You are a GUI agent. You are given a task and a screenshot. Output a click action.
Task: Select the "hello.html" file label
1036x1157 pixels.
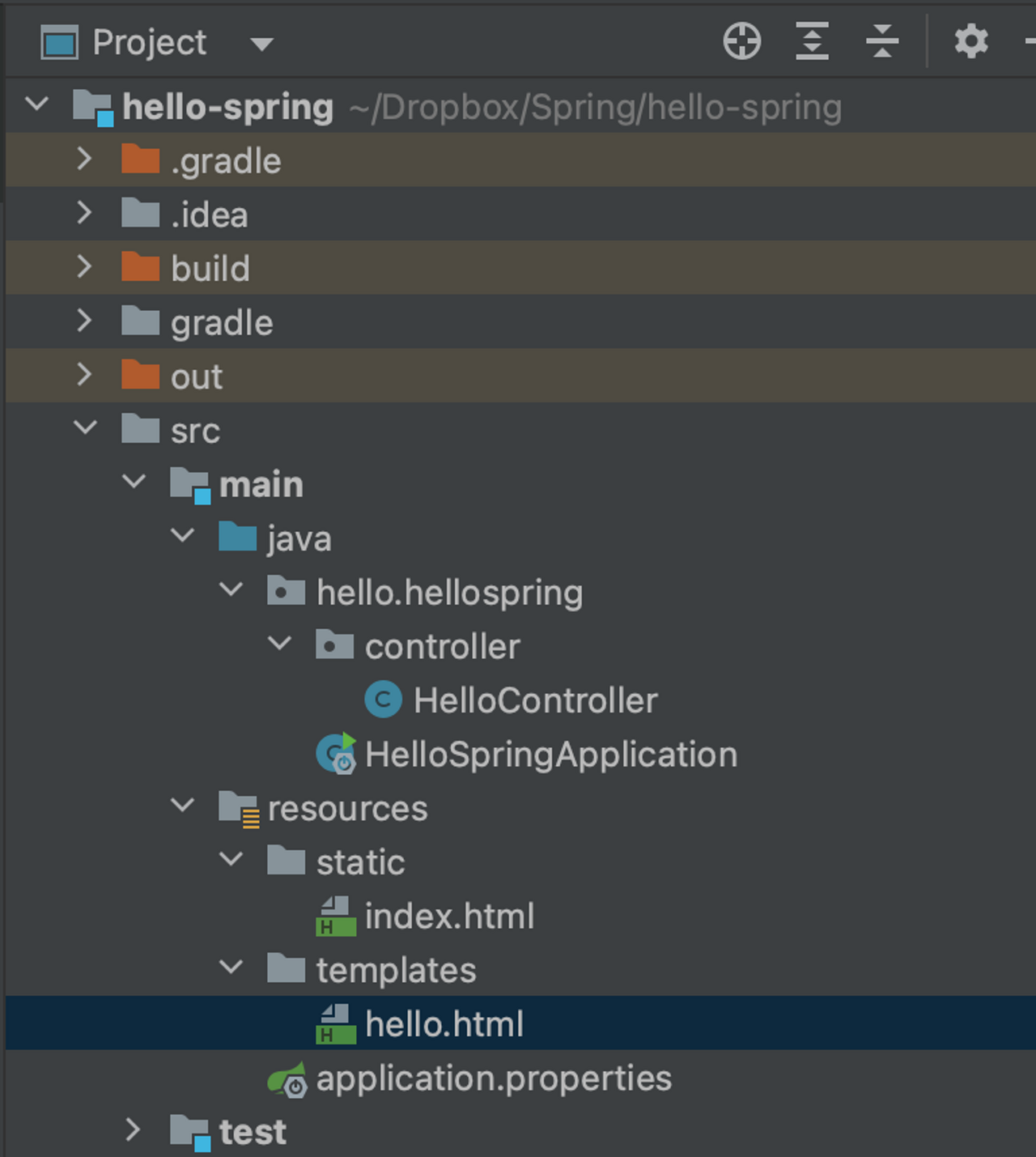click(x=444, y=1024)
